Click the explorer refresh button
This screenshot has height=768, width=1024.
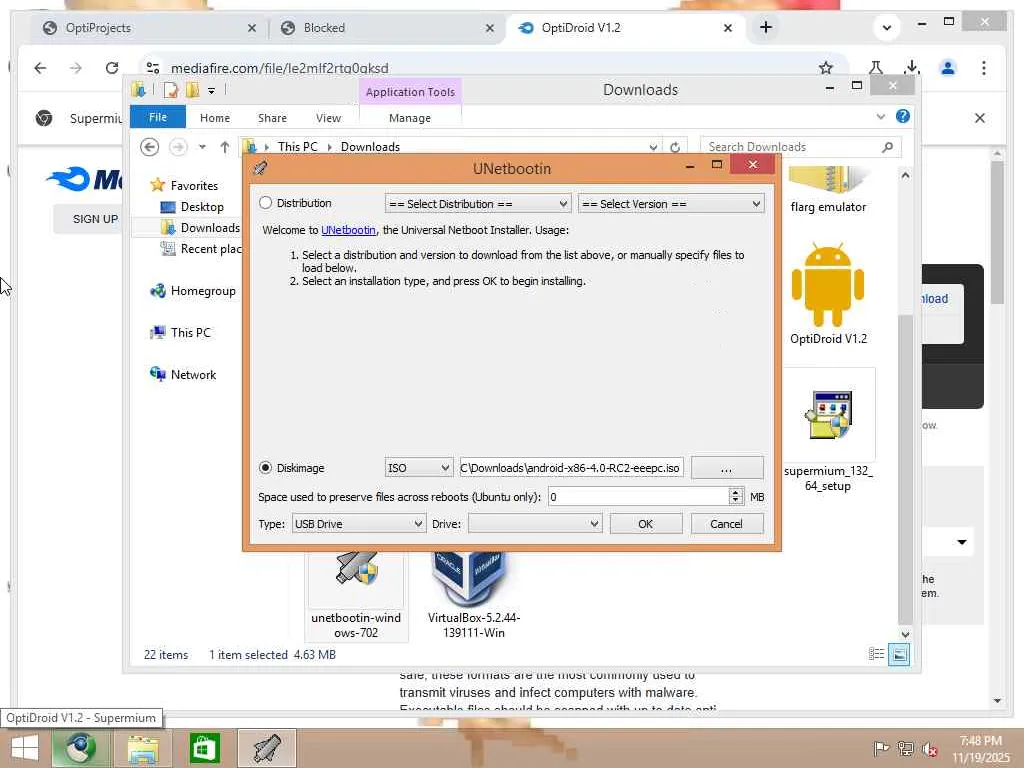pyautogui.click(x=675, y=147)
